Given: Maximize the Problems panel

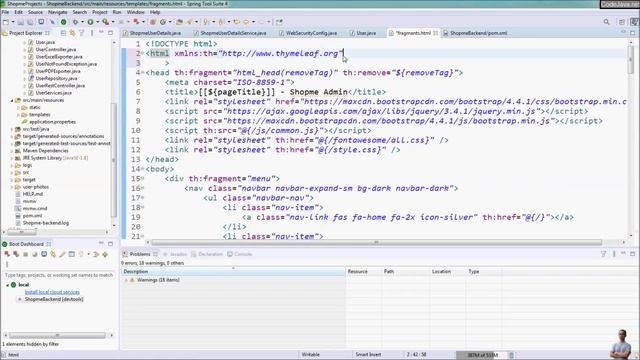Looking at the screenshot, I should 632,254.
